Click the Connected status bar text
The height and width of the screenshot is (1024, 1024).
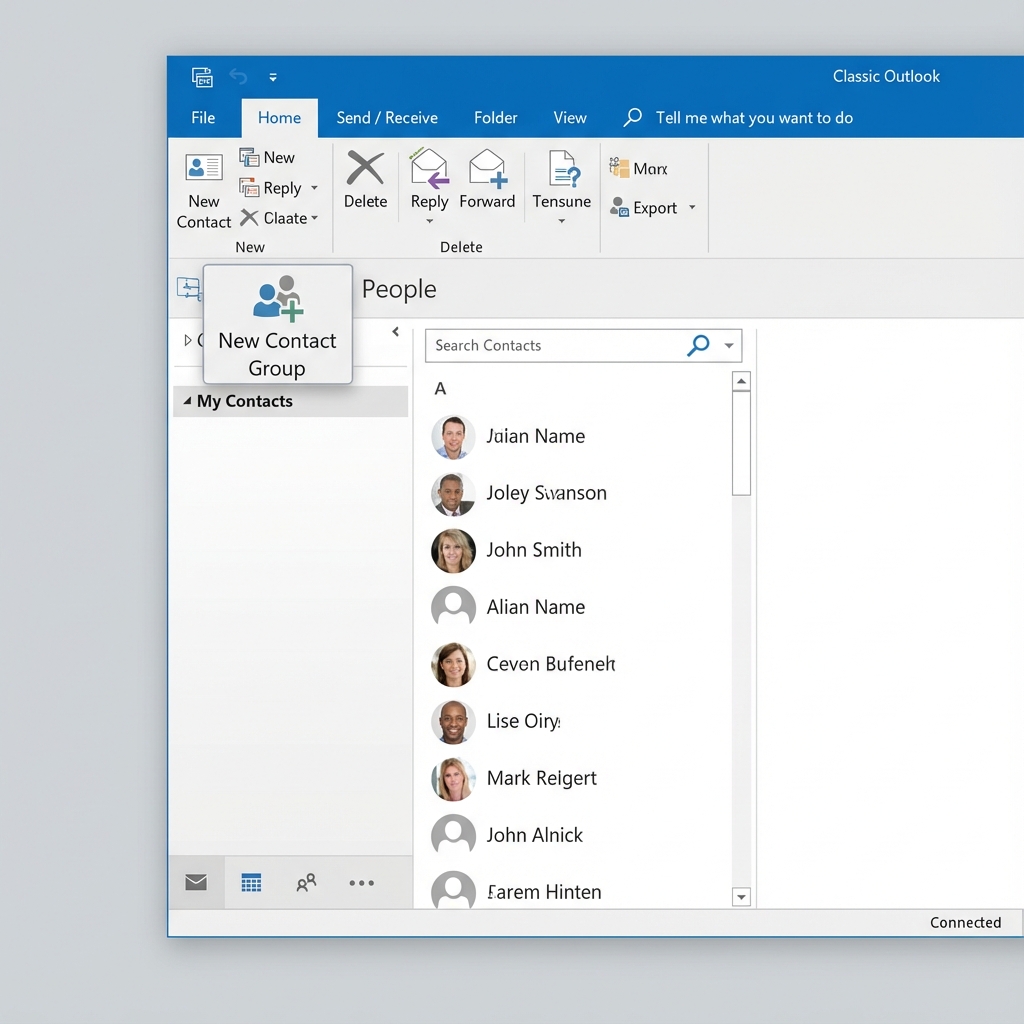[x=965, y=922]
